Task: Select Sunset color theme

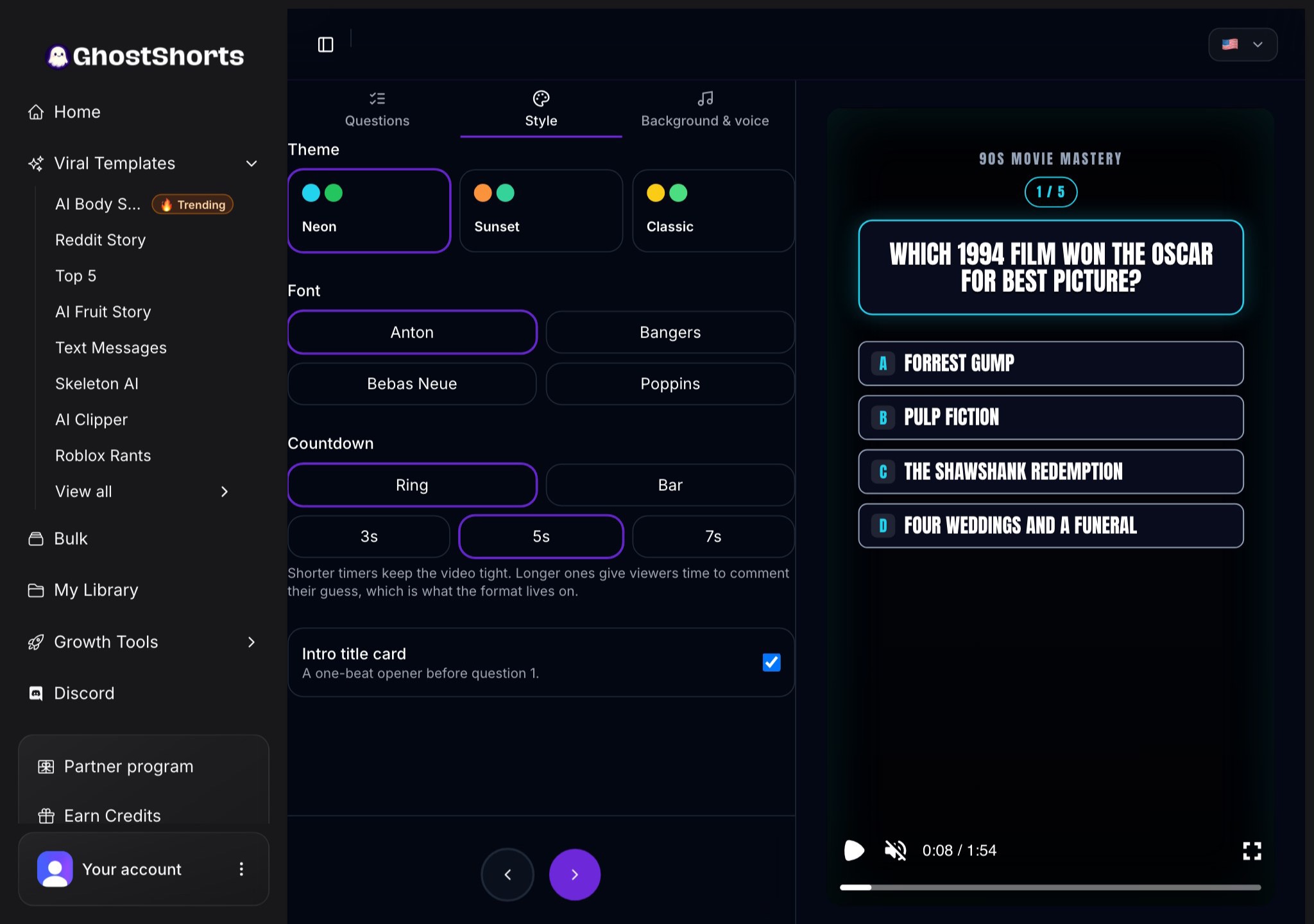Action: click(x=541, y=210)
